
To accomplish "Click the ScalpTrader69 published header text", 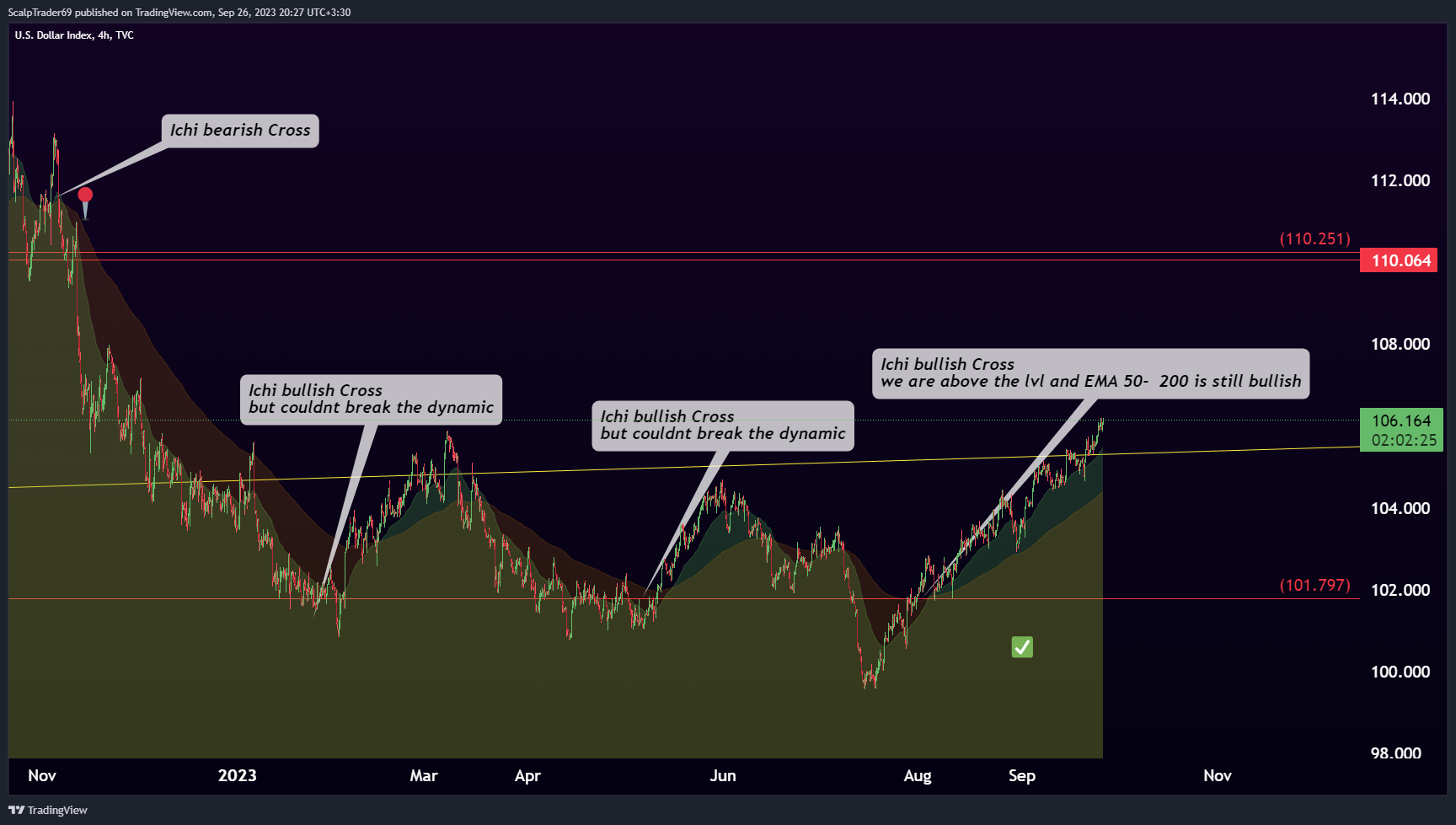I will (179, 13).
